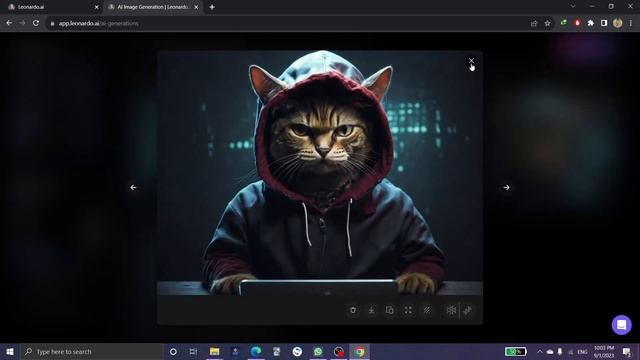The width and height of the screenshot is (640, 360).
Task: Click the hooded cat image
Action: click(x=320, y=173)
